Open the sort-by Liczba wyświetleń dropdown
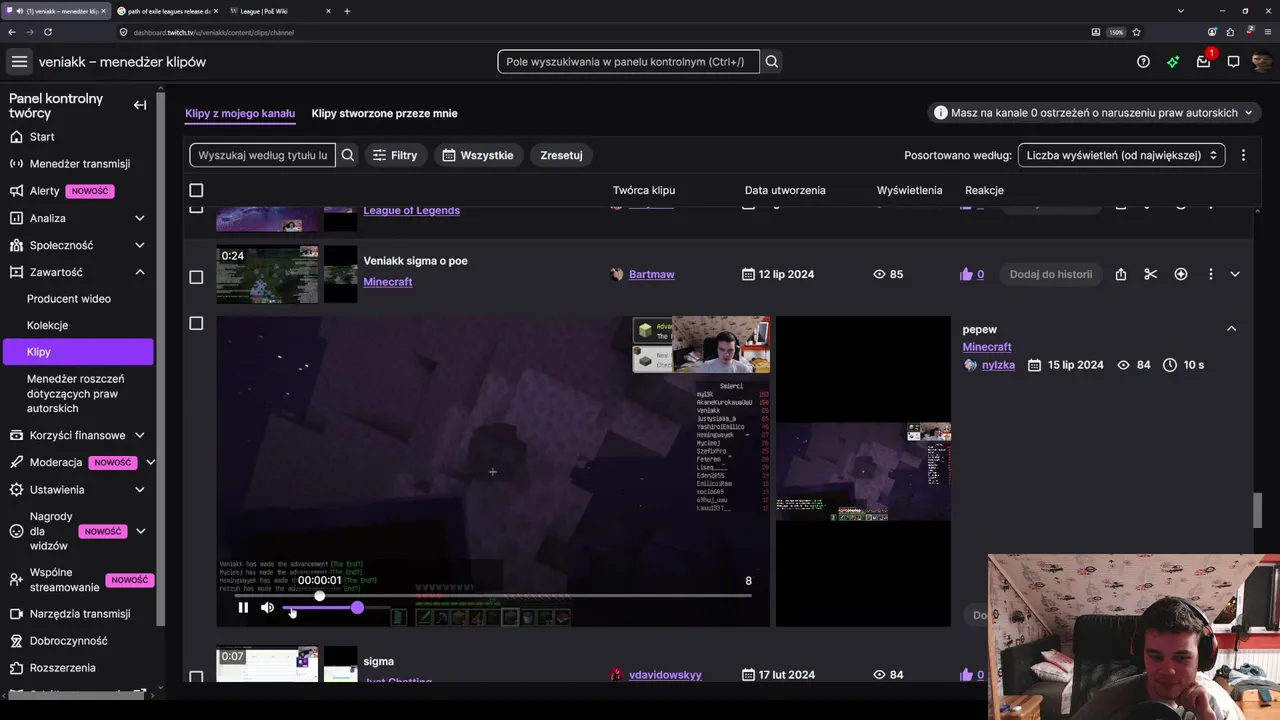This screenshot has height=720, width=1280. coord(1121,155)
